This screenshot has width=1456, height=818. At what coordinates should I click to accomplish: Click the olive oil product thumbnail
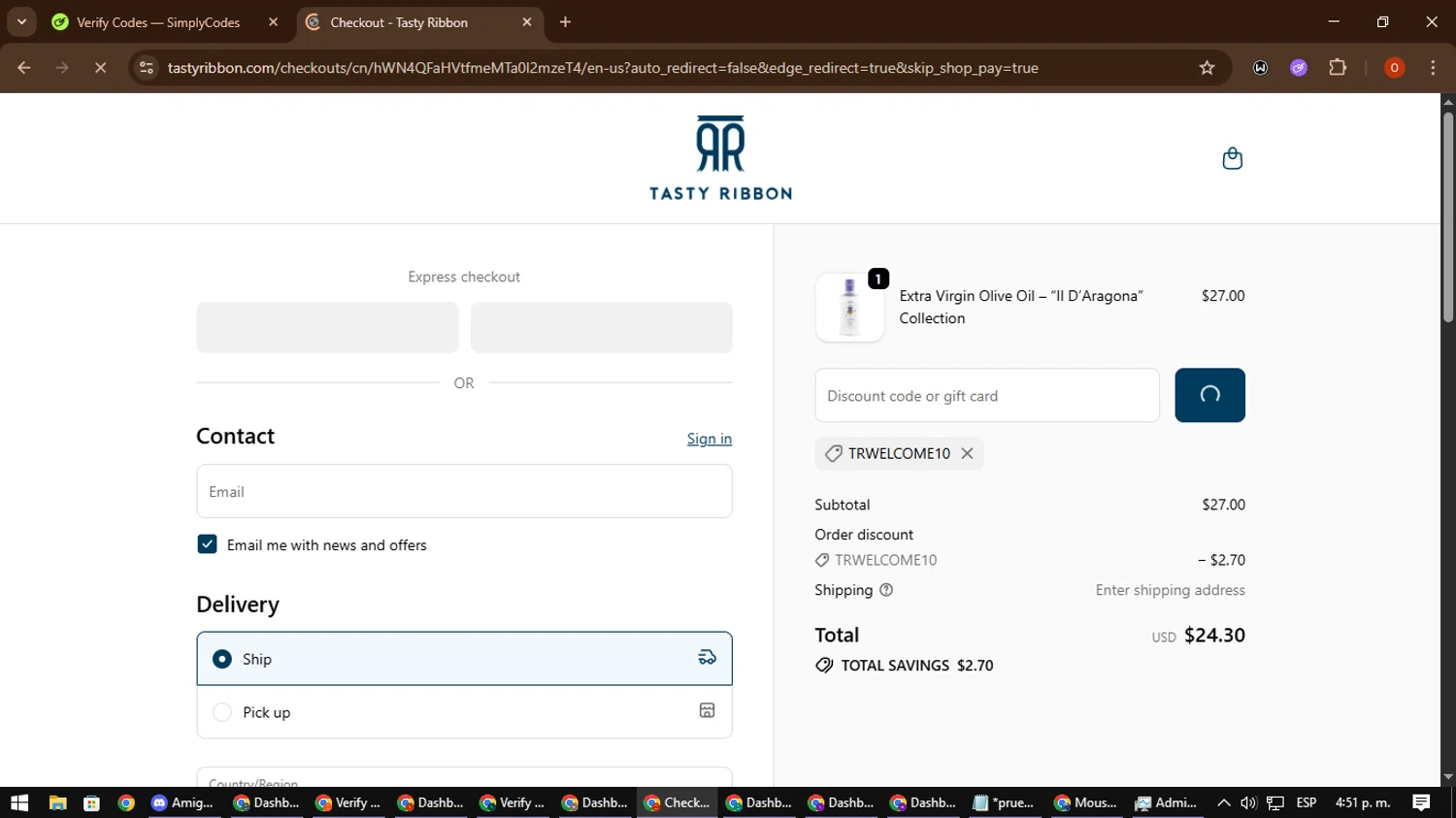tap(849, 308)
